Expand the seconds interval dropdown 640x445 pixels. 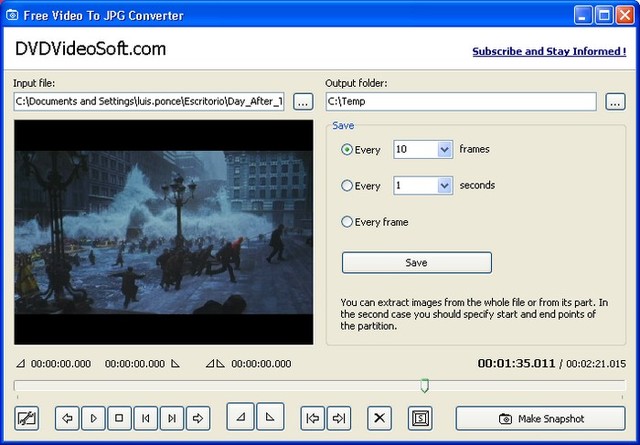[444, 186]
